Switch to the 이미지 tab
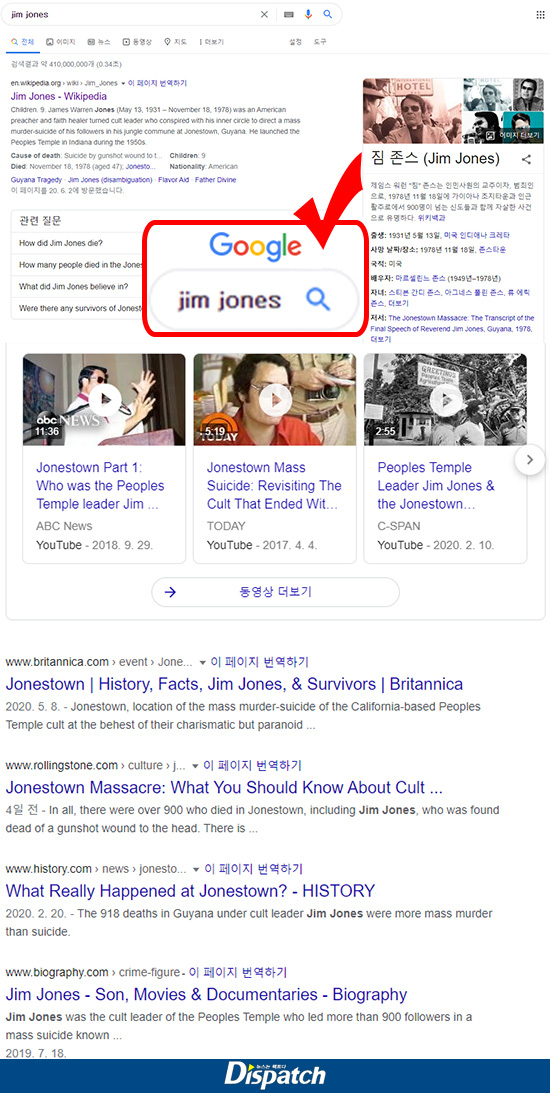This screenshot has width=550, height=1093. click(x=61, y=42)
